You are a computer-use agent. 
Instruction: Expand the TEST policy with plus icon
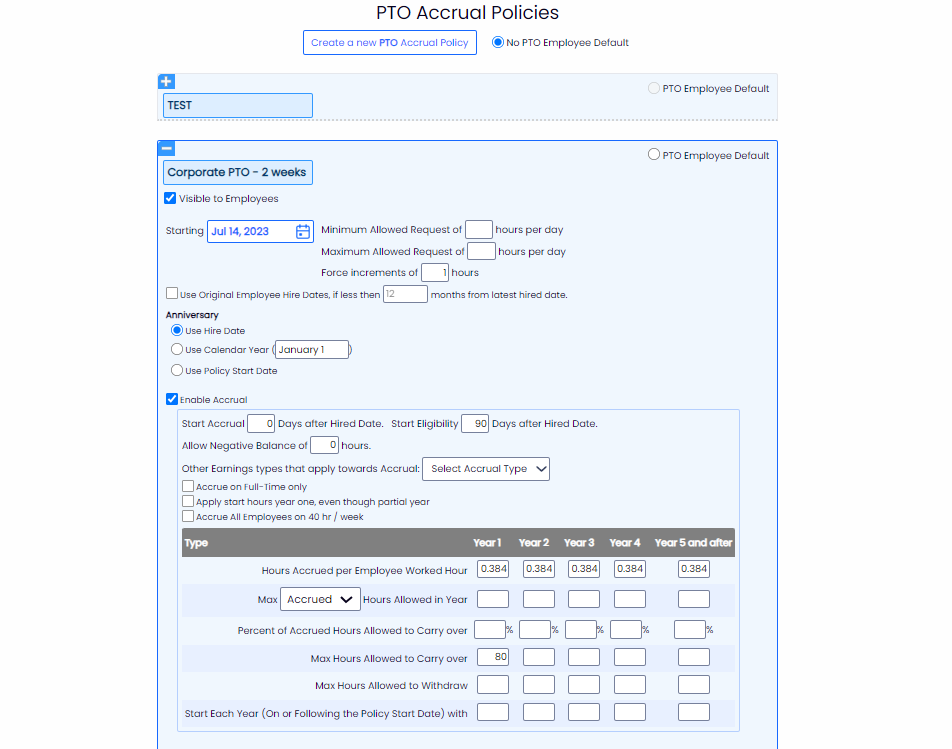pos(166,81)
